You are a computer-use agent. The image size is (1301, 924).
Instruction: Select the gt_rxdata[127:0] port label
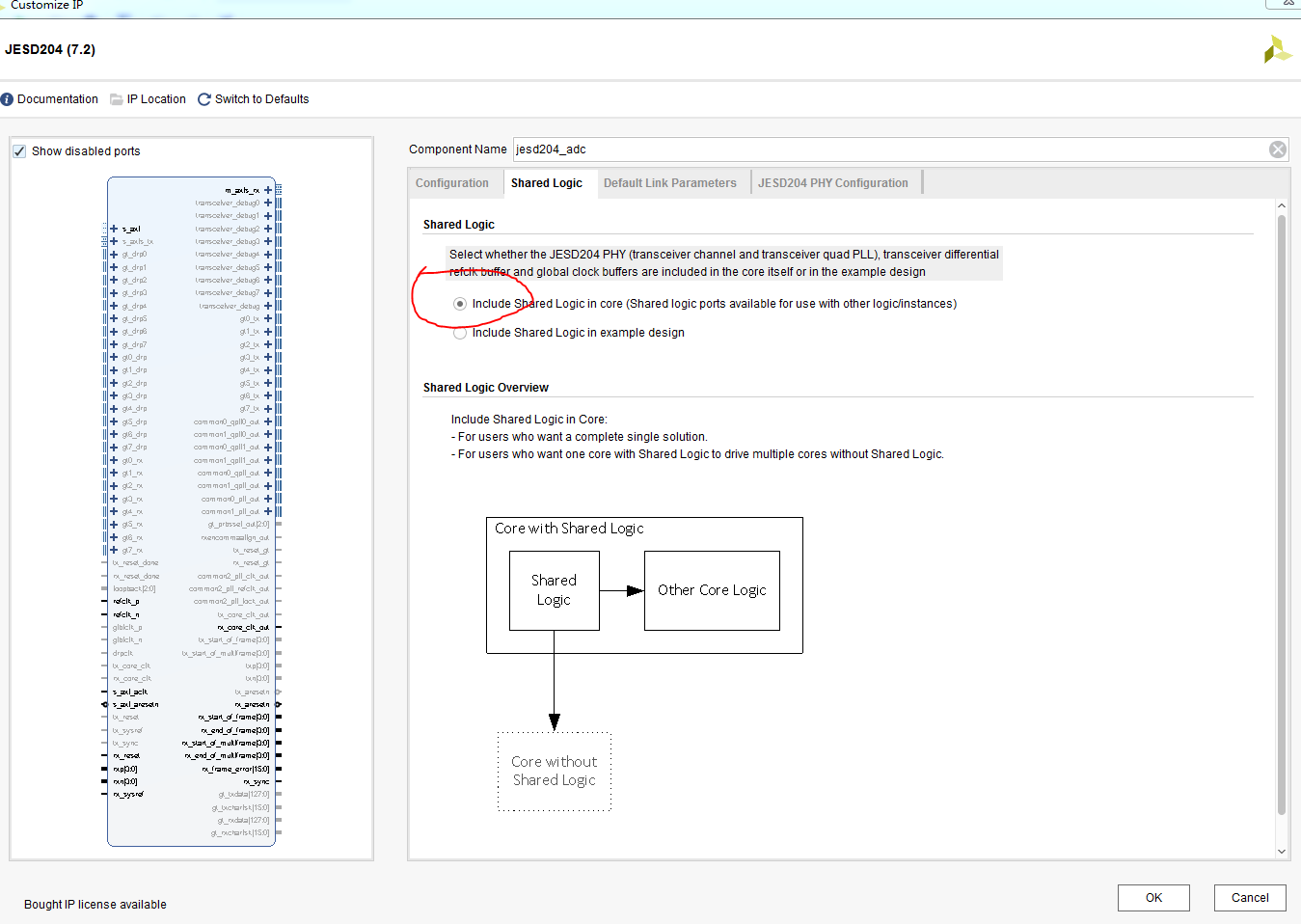[244, 821]
